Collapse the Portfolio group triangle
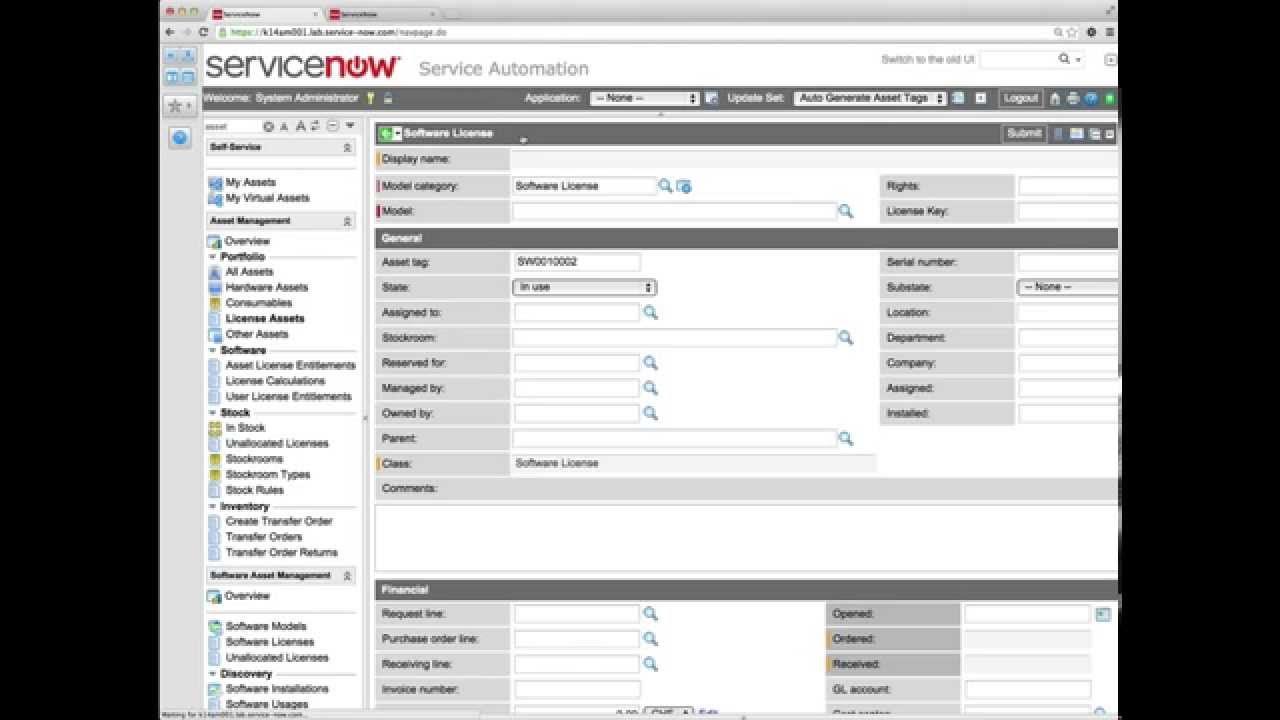This screenshot has height=720, width=1280. (213, 257)
